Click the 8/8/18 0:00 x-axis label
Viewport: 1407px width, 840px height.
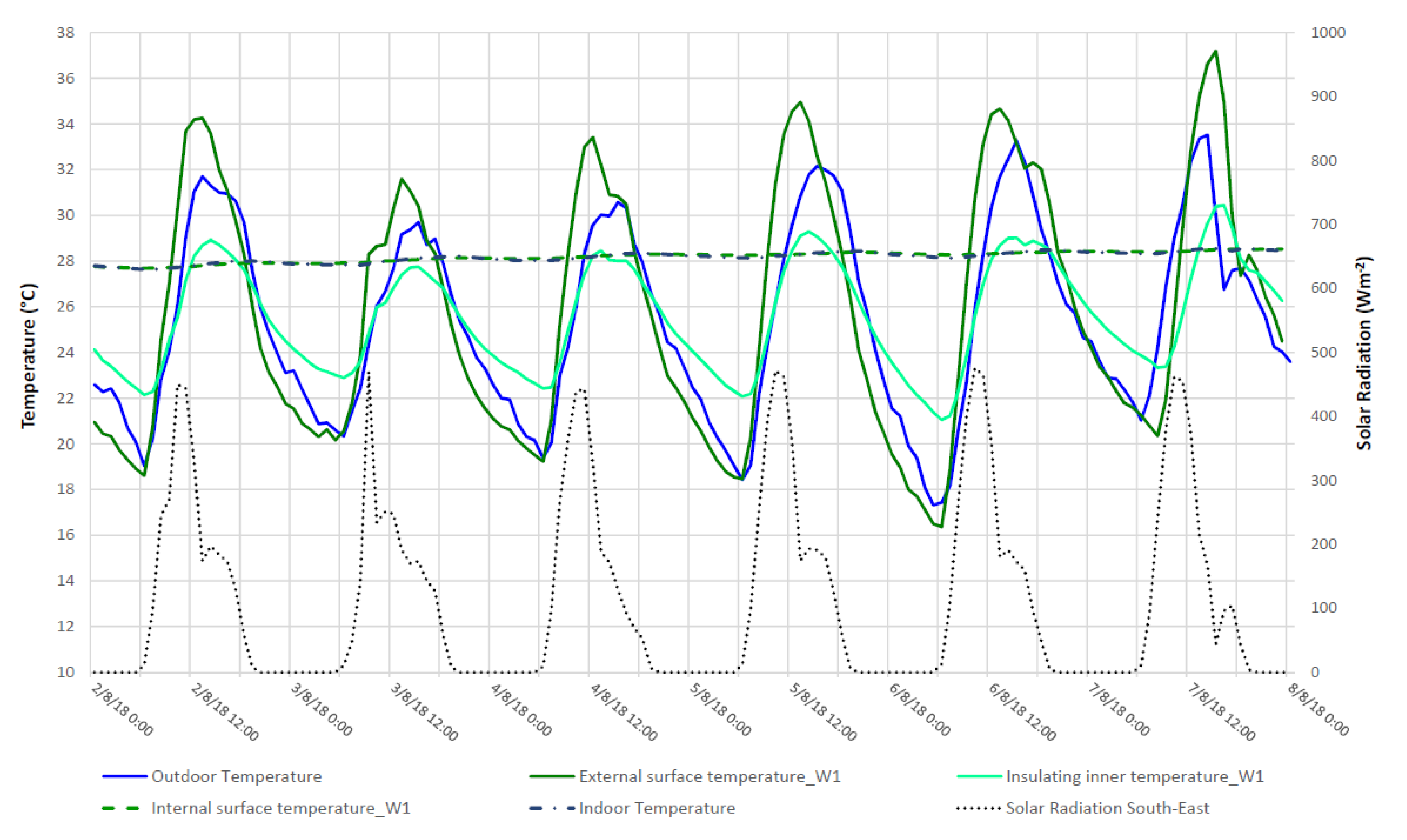[1318, 710]
